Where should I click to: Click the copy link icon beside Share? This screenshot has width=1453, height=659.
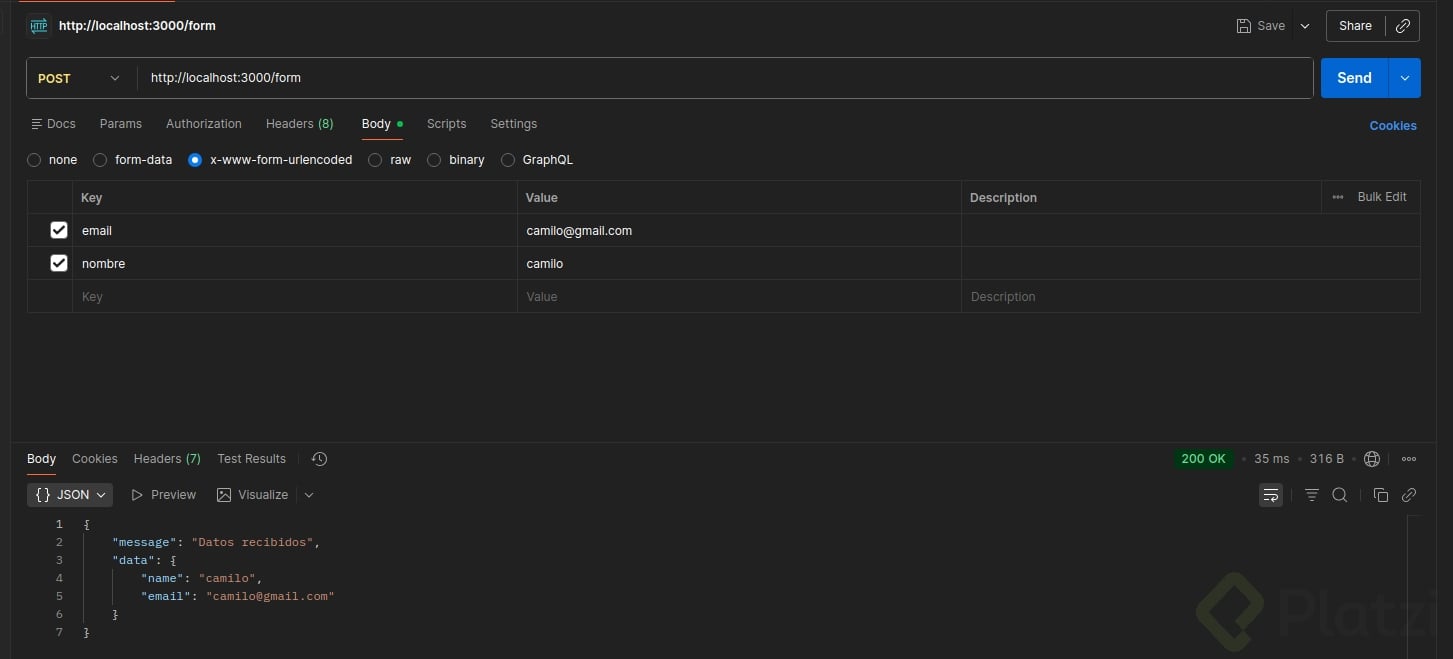tap(1403, 26)
